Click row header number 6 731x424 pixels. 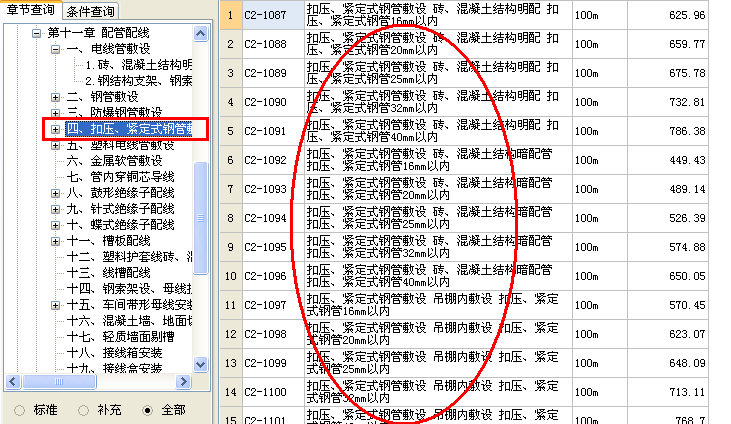coord(231,160)
